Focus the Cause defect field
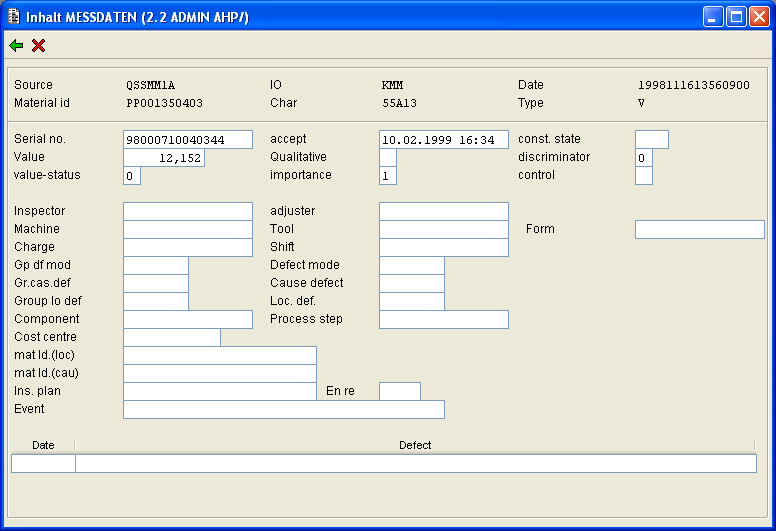 [x=412, y=284]
